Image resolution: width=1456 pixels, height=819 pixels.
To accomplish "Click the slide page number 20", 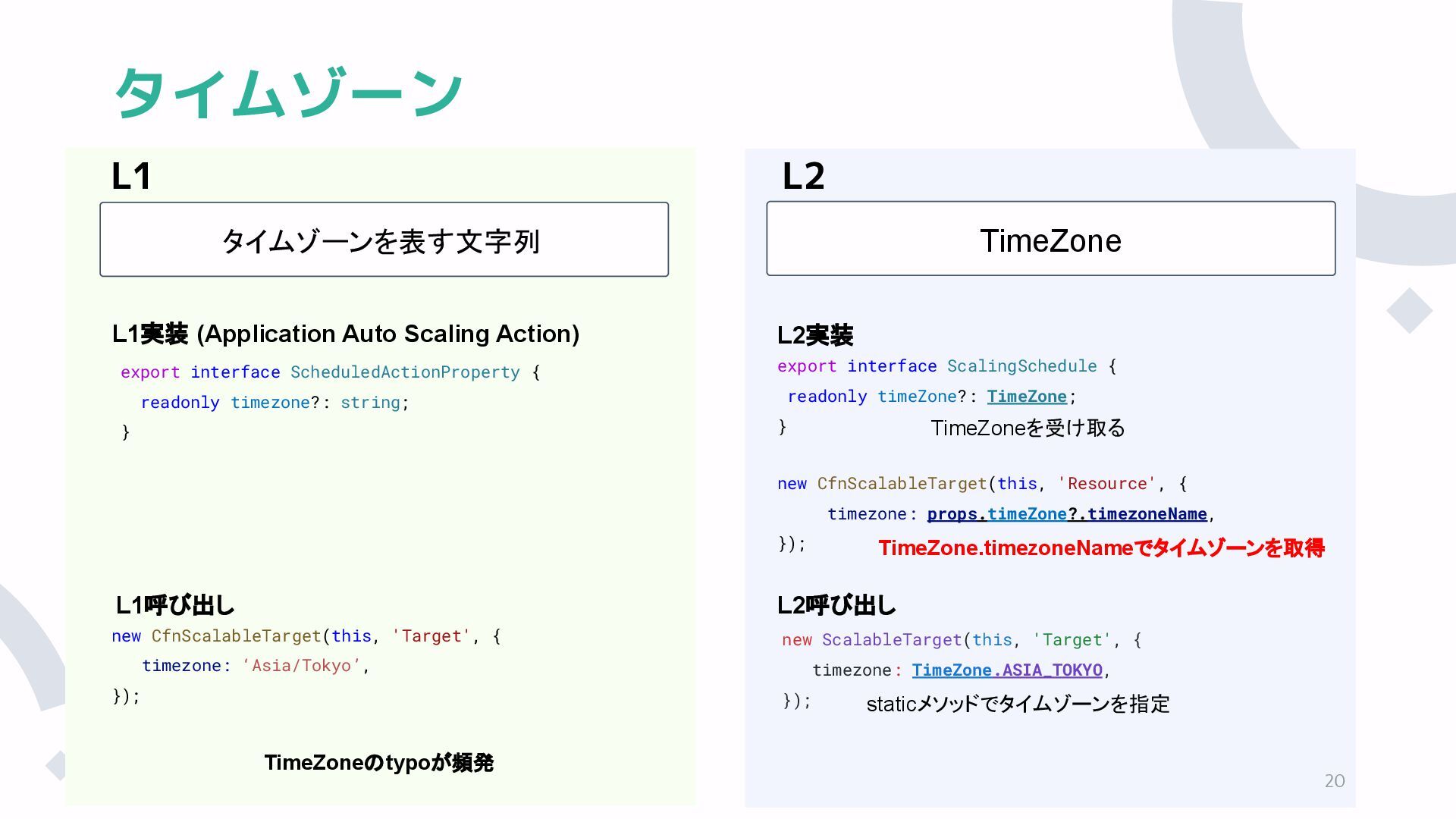I will pos(1335,781).
